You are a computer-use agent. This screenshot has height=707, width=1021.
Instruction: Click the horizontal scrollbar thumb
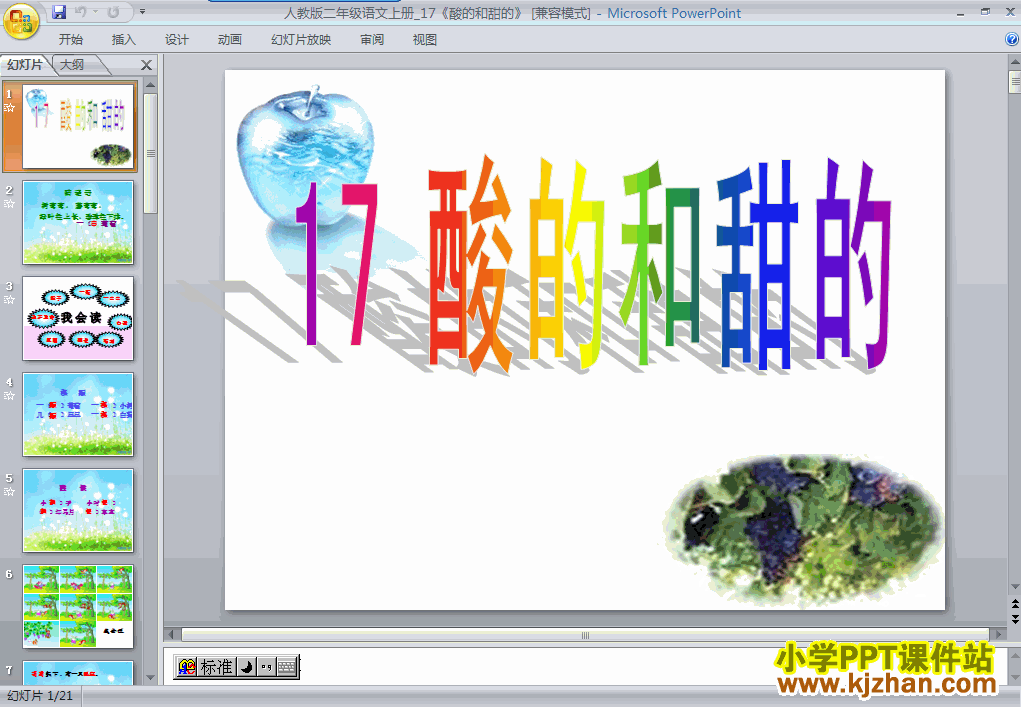(x=585, y=635)
